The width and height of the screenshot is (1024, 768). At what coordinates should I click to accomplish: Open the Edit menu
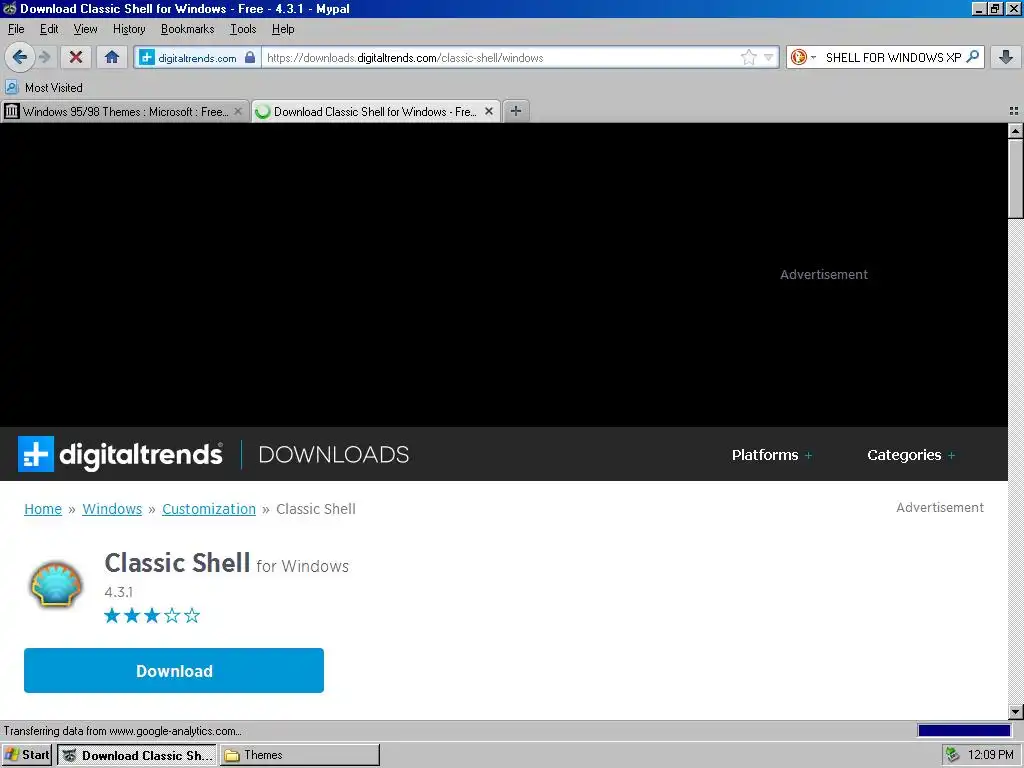click(x=49, y=29)
